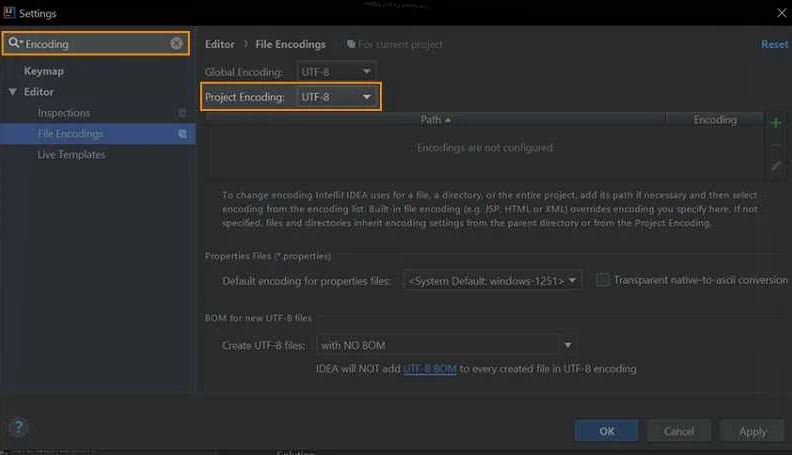
Task: Click the Reset link
Action: coord(774,44)
